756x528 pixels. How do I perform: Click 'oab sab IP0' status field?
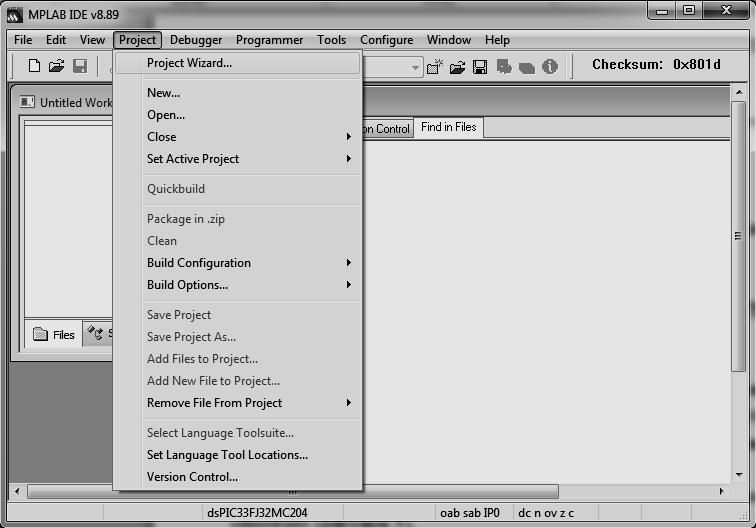470,513
